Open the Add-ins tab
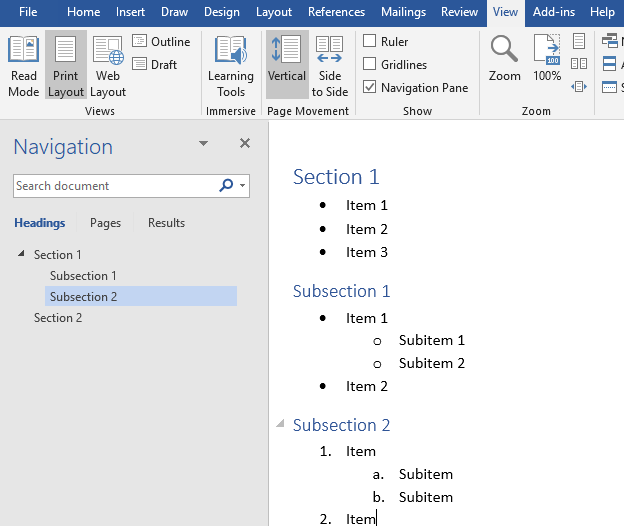 coord(554,12)
